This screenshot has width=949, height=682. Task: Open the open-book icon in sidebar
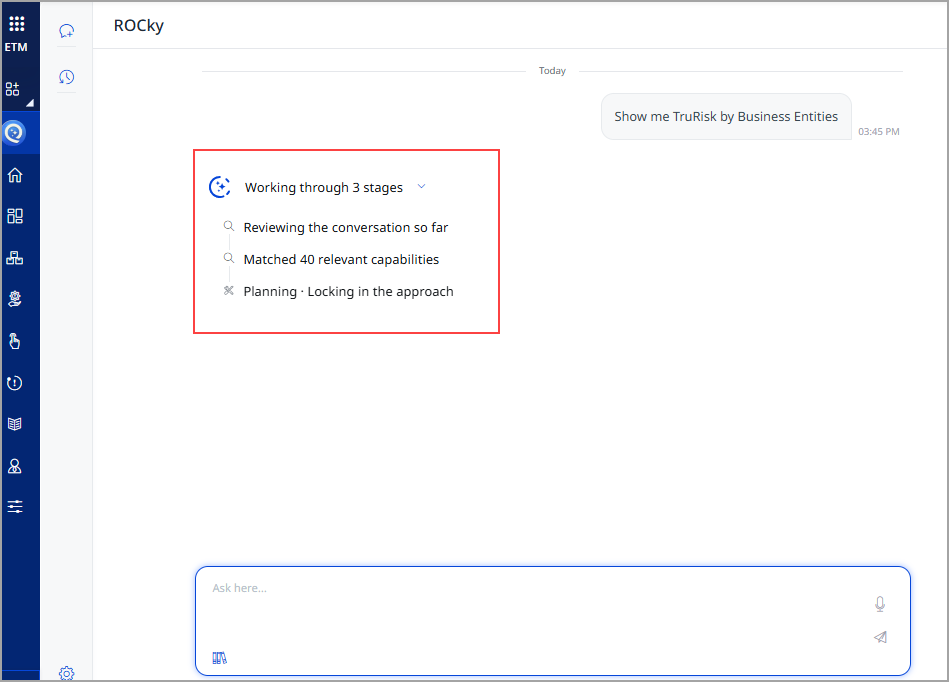click(x=15, y=424)
